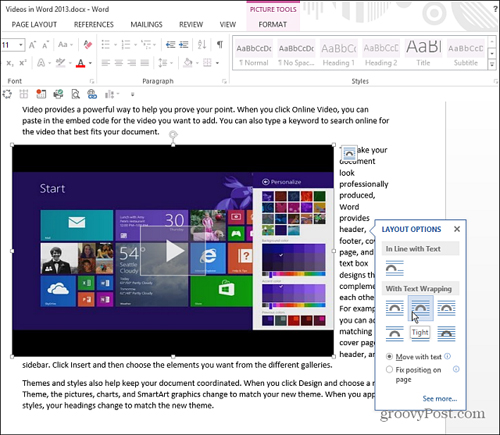Image resolution: width=500 pixels, height=435 pixels.
Task: Click the Clear Formatting eraser icon
Action: pos(88,45)
